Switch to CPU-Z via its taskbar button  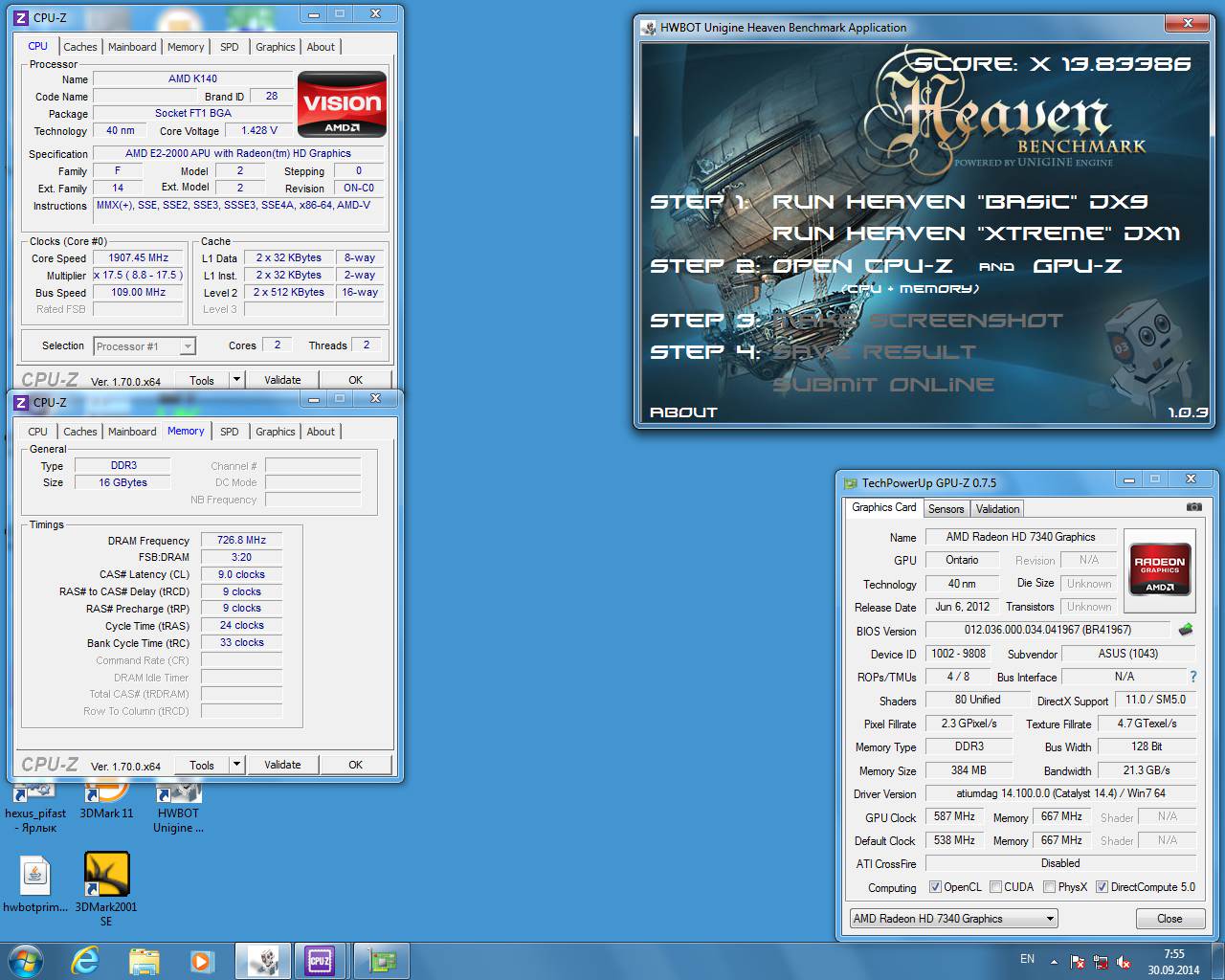click(x=321, y=960)
